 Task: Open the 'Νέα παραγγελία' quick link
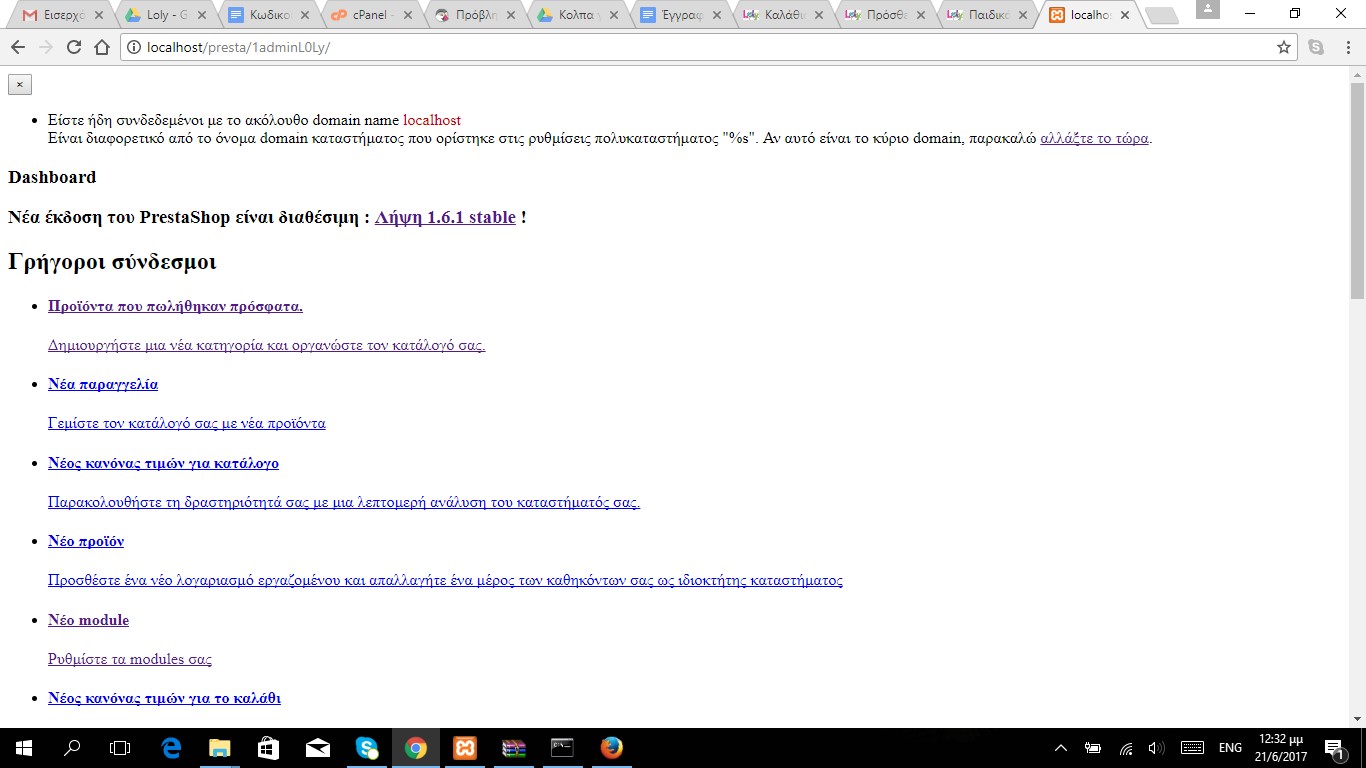tap(103, 384)
